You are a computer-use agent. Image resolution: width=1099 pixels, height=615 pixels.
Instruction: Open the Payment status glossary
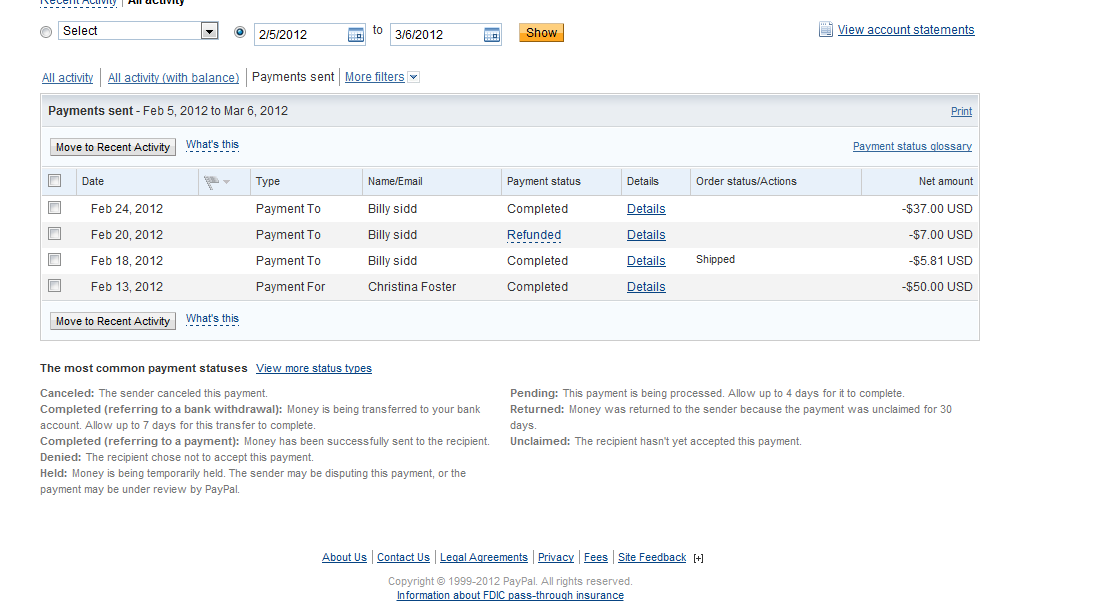pyautogui.click(x=912, y=147)
